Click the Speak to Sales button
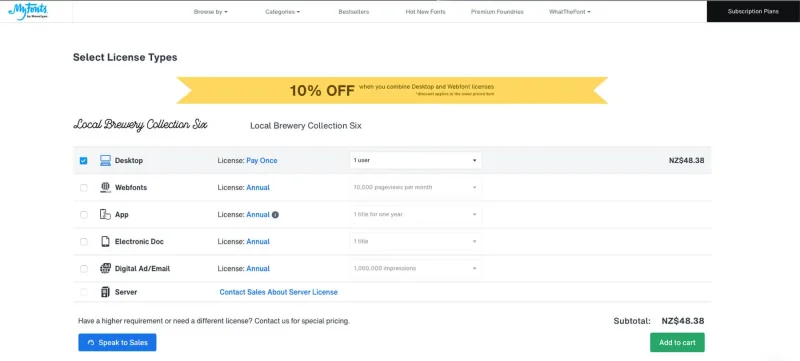The width and height of the screenshot is (800, 361). (x=117, y=343)
